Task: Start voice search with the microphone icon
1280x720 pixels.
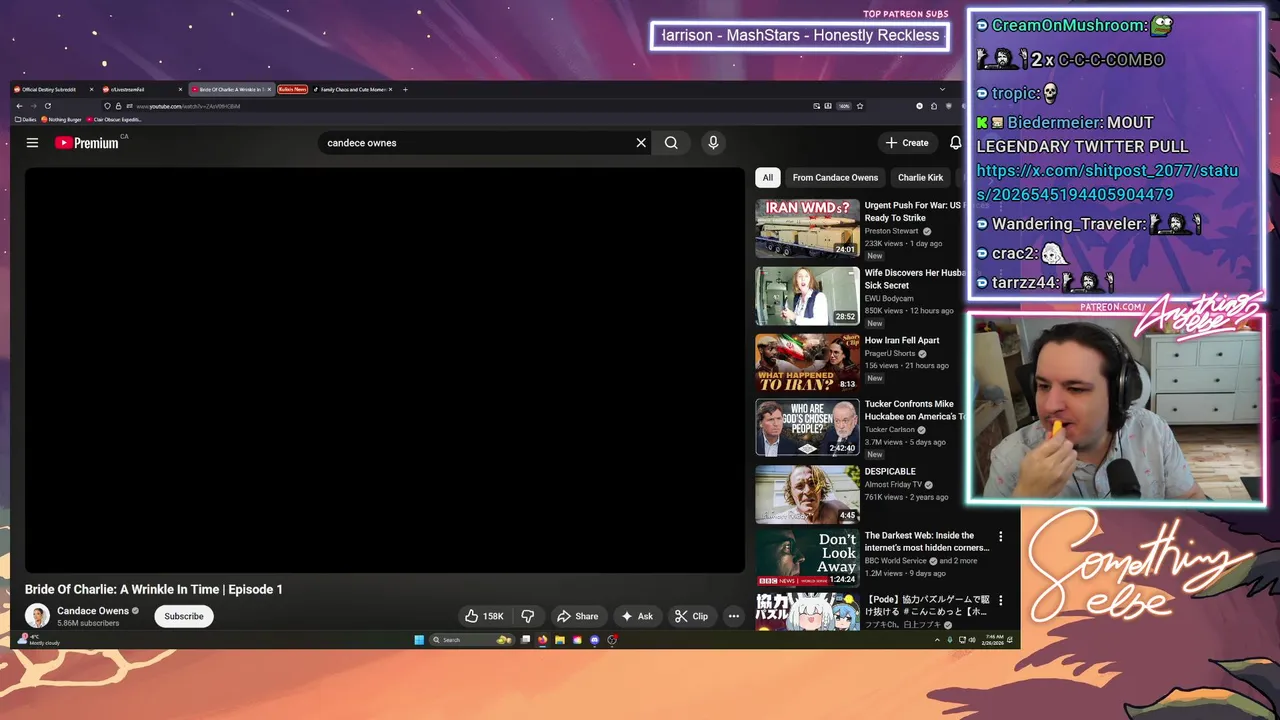Action: [713, 143]
